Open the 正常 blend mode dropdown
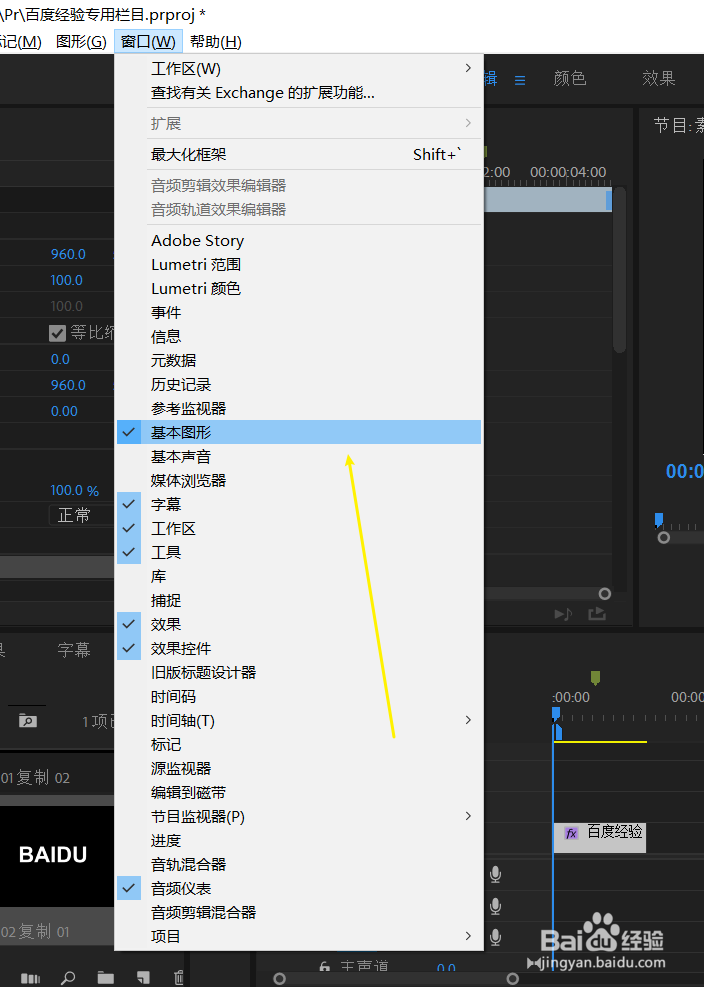The image size is (704, 987). (82, 515)
